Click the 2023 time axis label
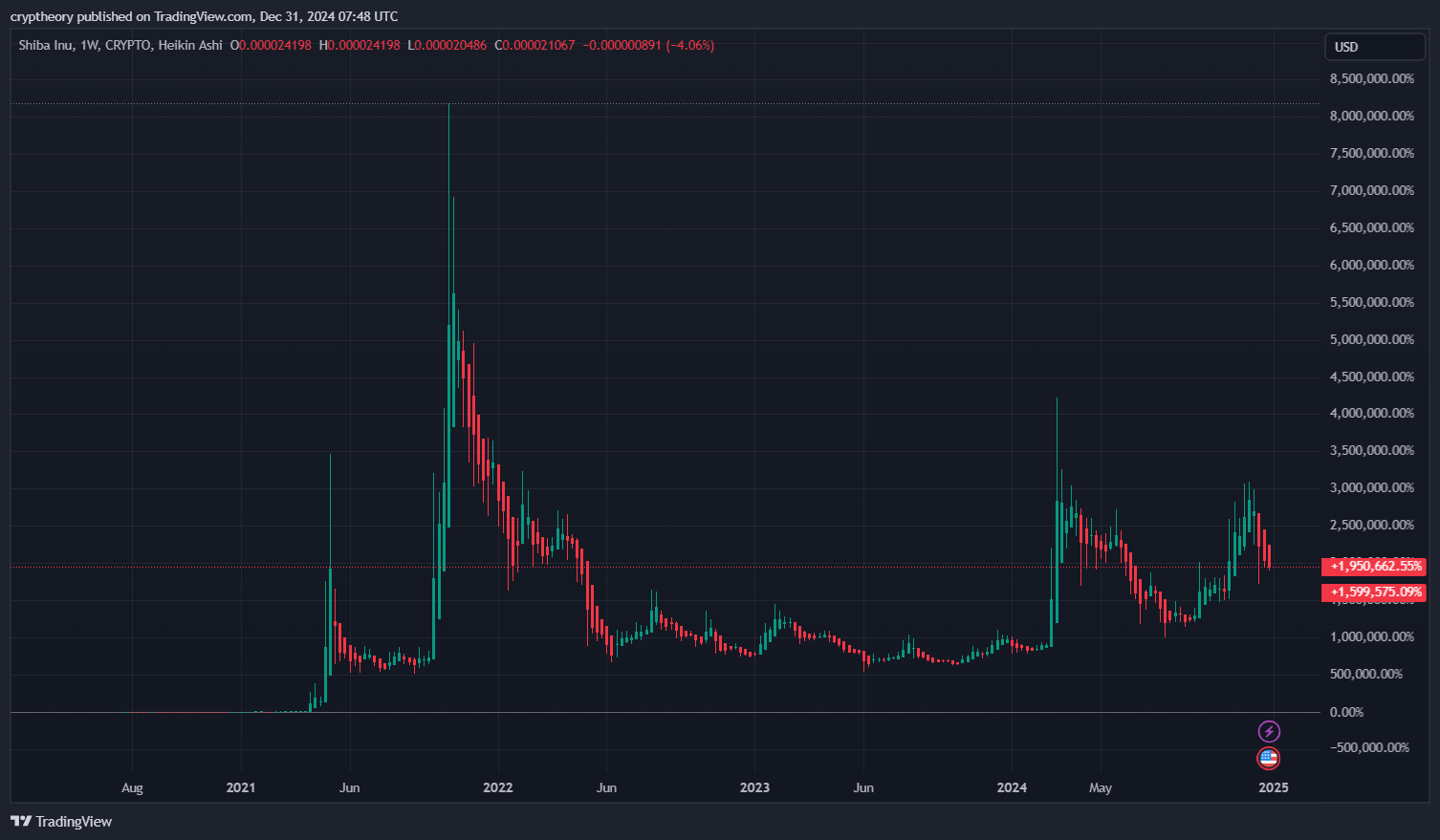The image size is (1440, 840). coord(754,787)
